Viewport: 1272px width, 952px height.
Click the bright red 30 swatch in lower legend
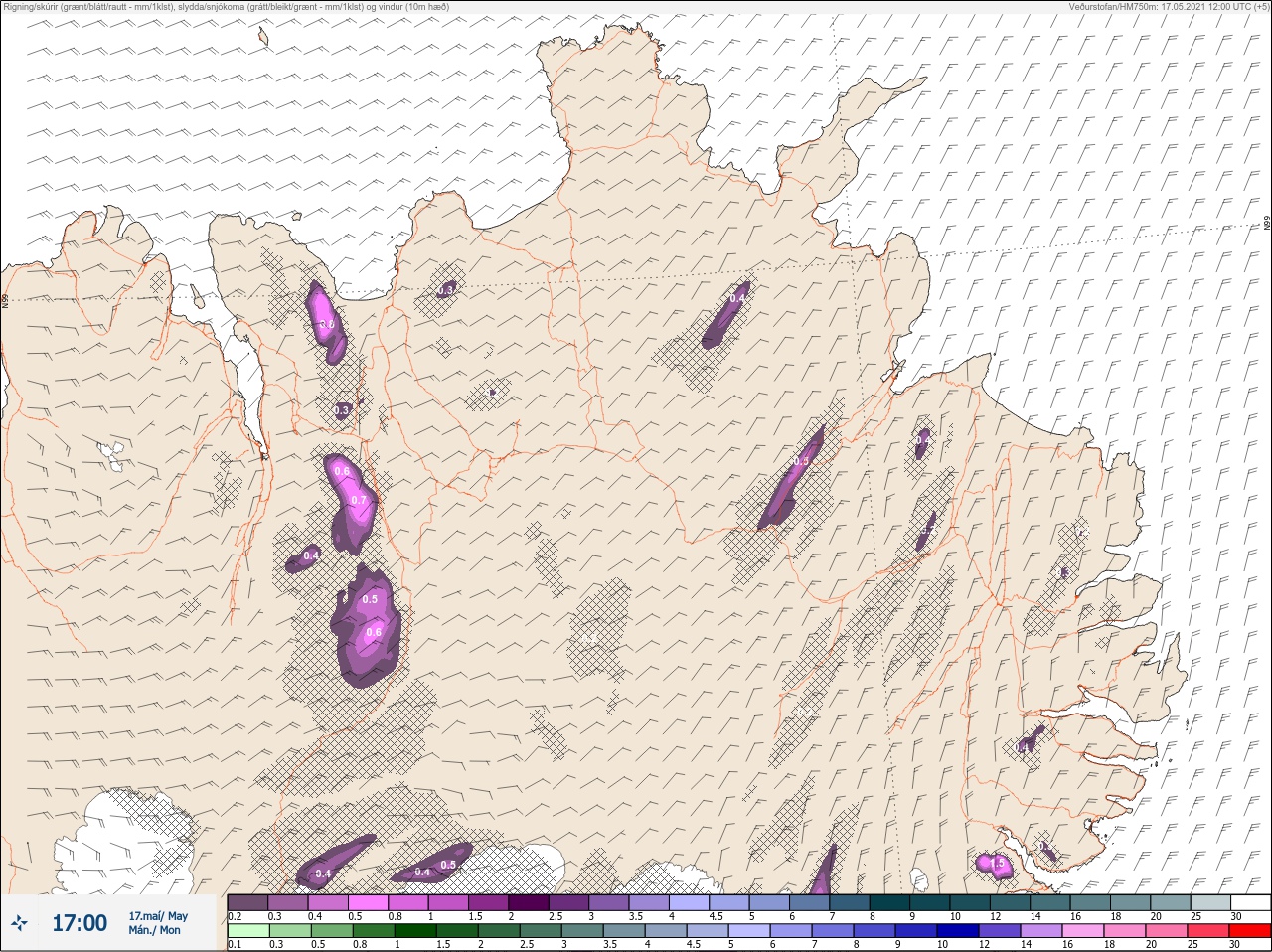[1250, 932]
